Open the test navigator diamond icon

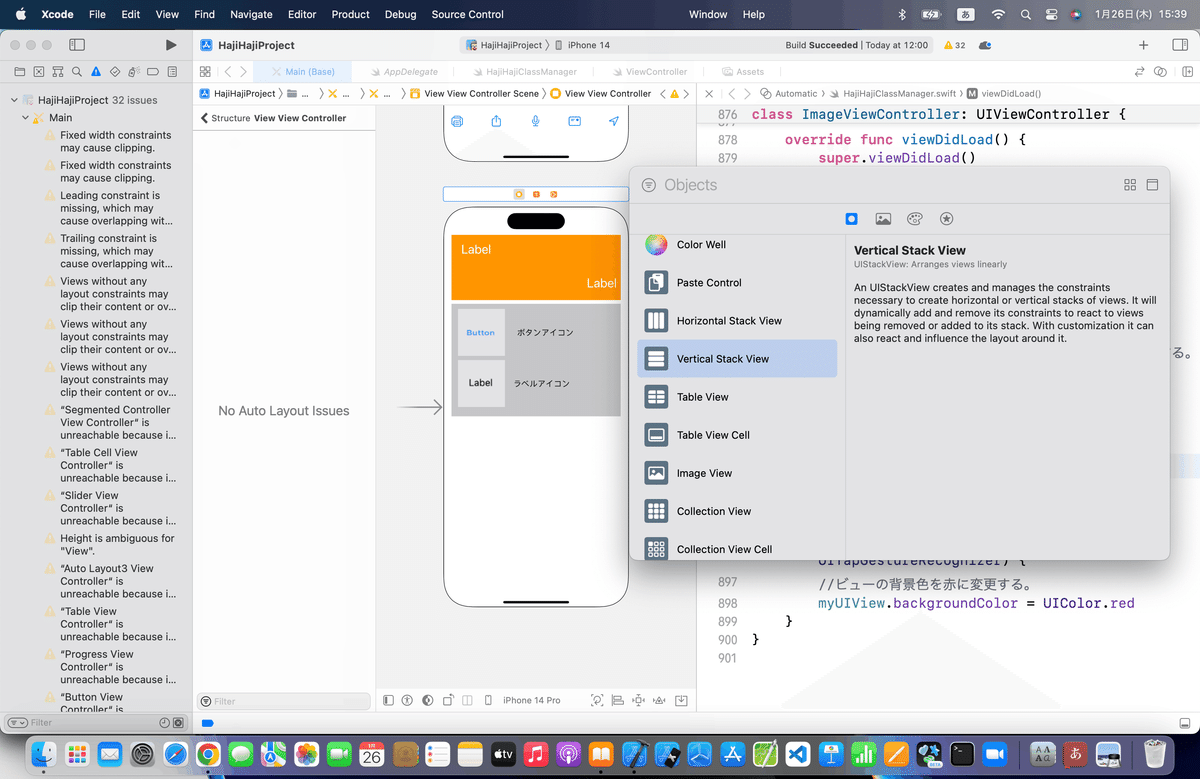coord(115,72)
